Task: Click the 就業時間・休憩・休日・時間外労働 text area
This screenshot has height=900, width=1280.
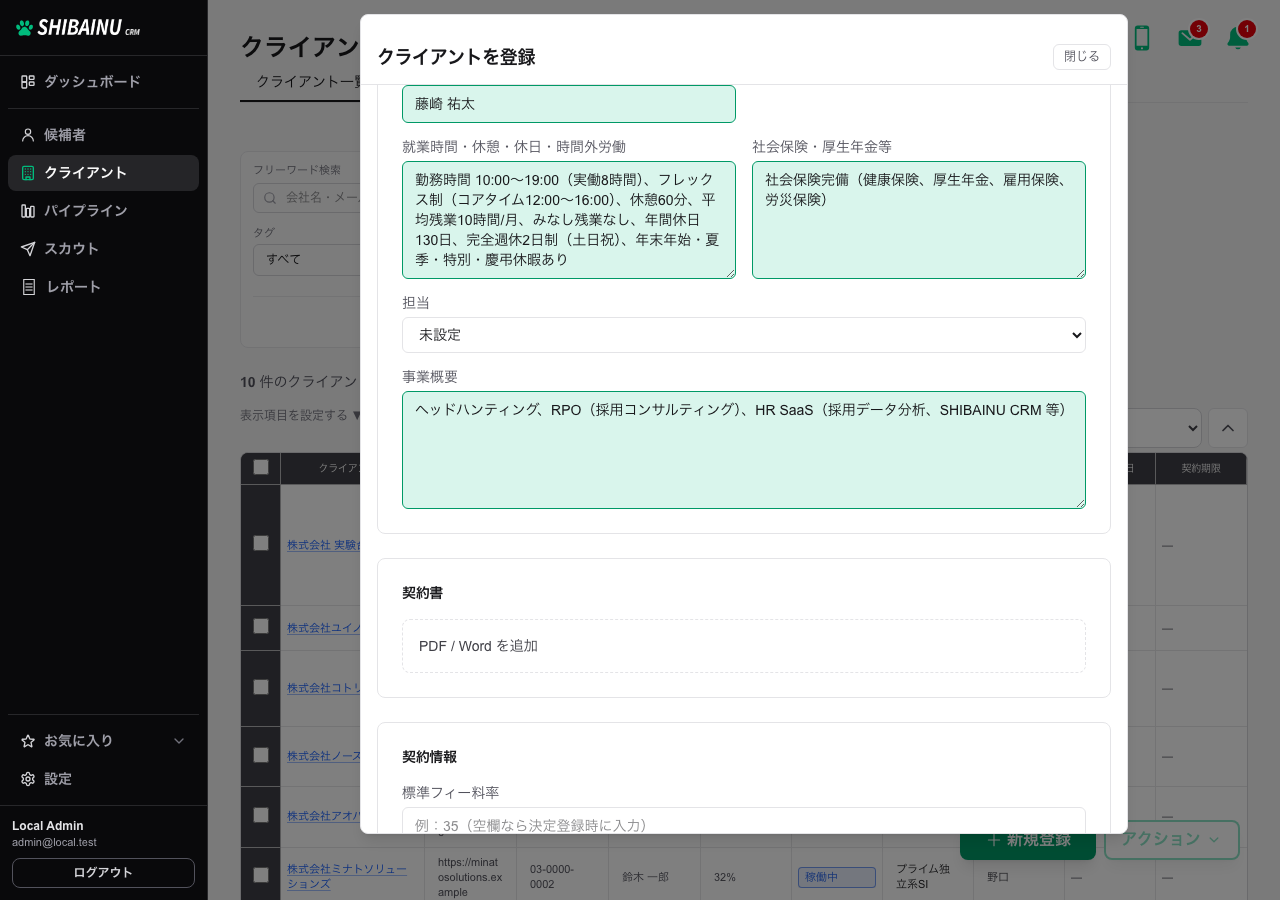Action: point(569,220)
